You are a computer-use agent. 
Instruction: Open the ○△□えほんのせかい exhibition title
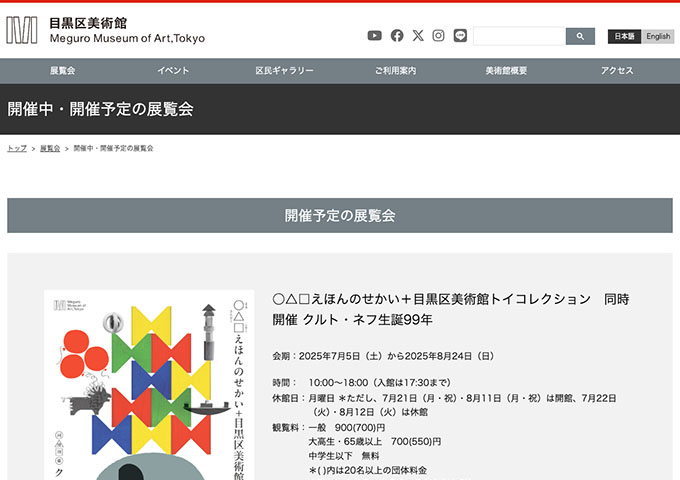[x=451, y=309]
